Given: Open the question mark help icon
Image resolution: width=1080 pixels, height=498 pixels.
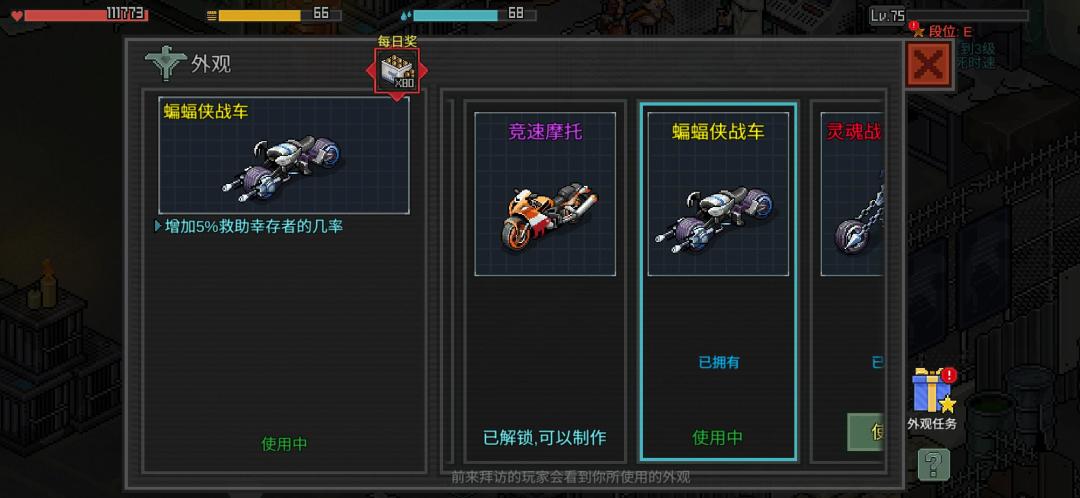Looking at the screenshot, I should (x=933, y=464).
